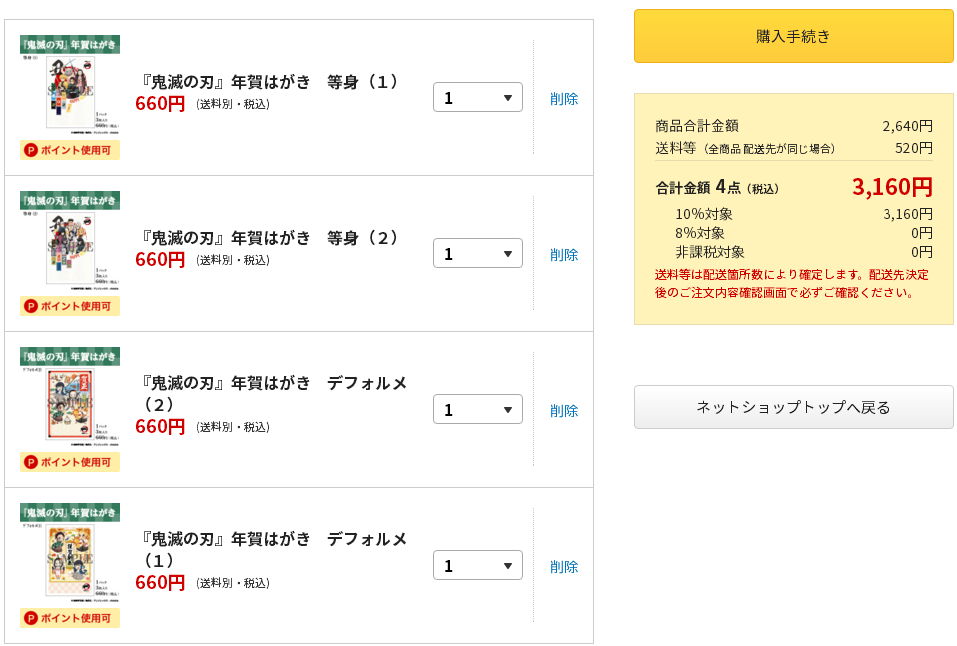Click the 購入手続き purchase button
The image size is (957, 646).
[793, 36]
